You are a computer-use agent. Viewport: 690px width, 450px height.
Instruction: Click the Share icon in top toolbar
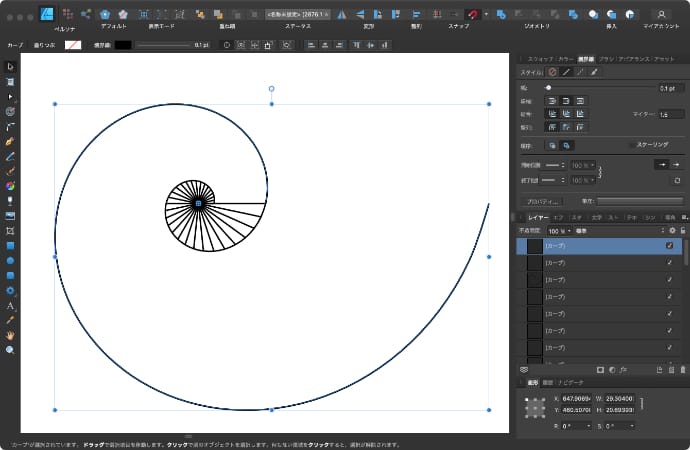coord(85,14)
